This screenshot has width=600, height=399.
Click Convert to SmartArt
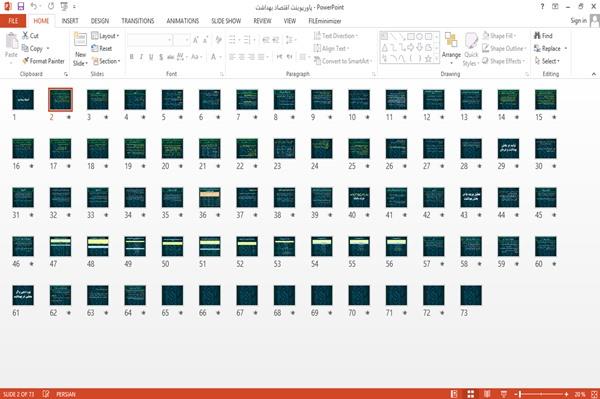click(342, 61)
